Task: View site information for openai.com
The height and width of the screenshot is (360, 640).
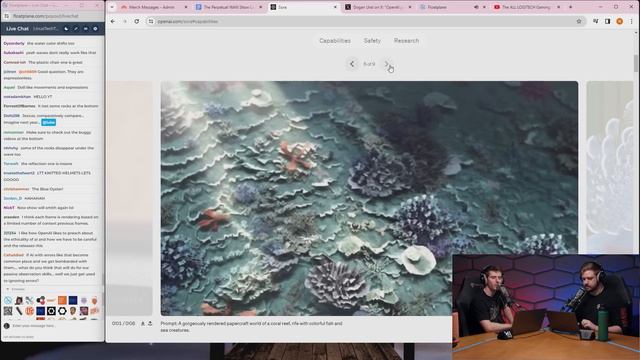Action: pyautogui.click(x=151, y=21)
